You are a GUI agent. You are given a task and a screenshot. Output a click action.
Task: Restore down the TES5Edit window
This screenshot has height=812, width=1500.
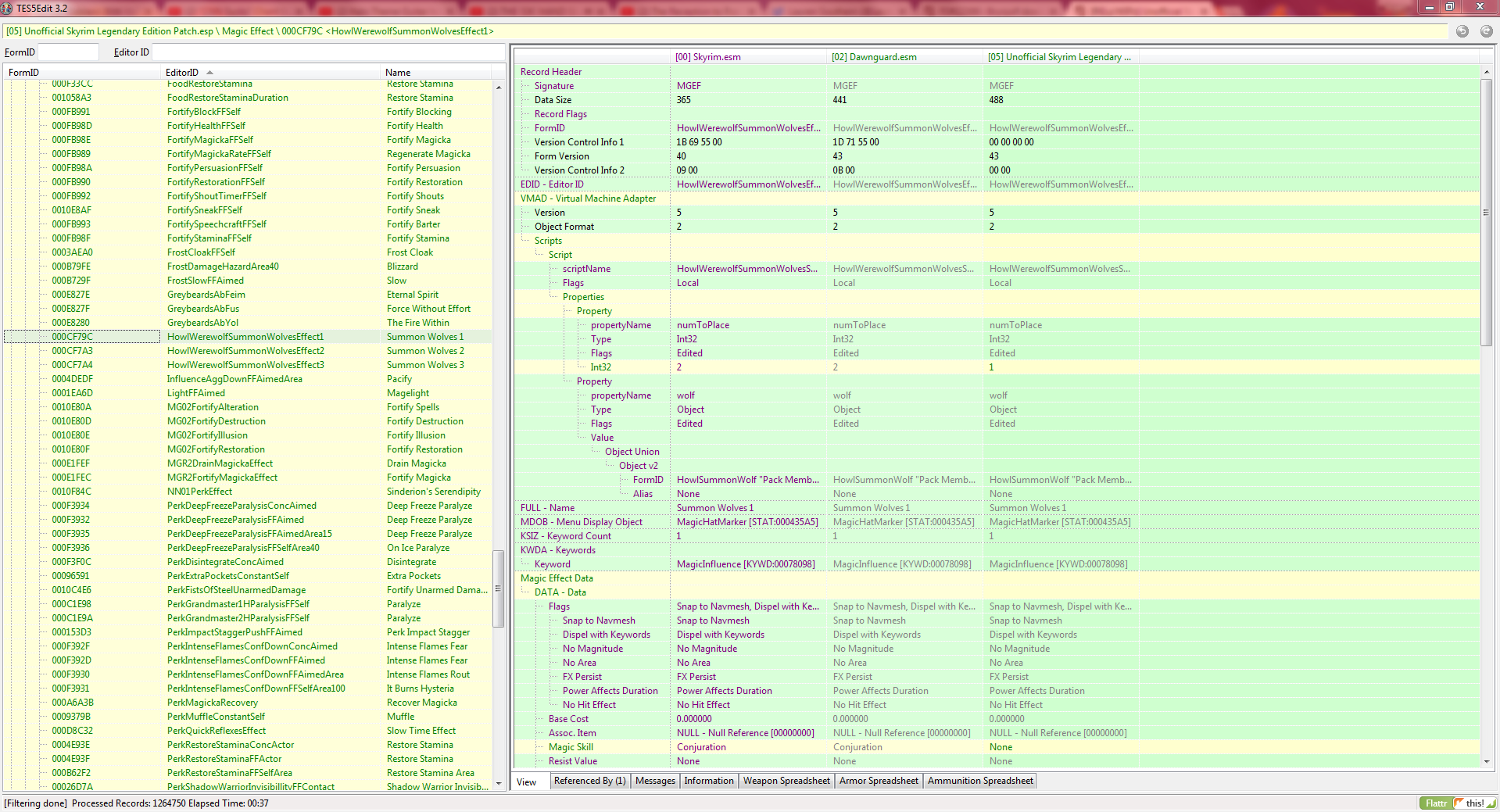click(1449, 7)
